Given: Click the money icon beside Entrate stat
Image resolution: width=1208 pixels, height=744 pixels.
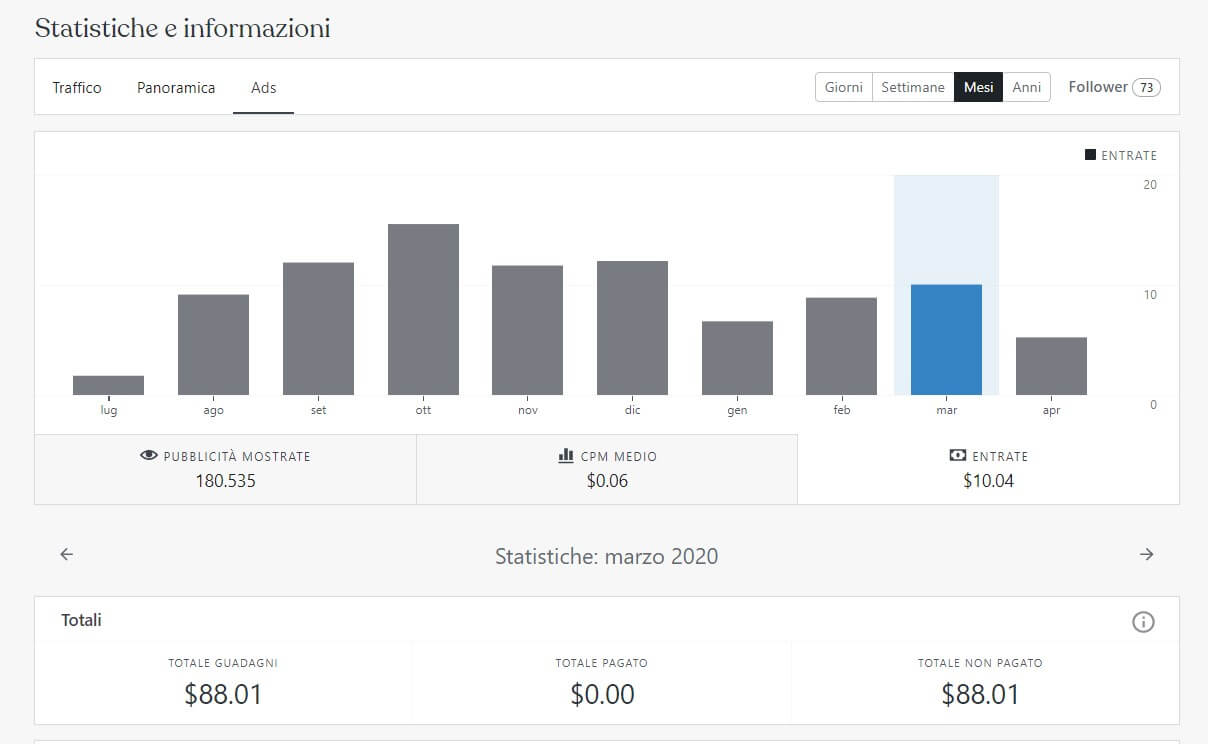Looking at the screenshot, I should pyautogui.click(x=957, y=456).
